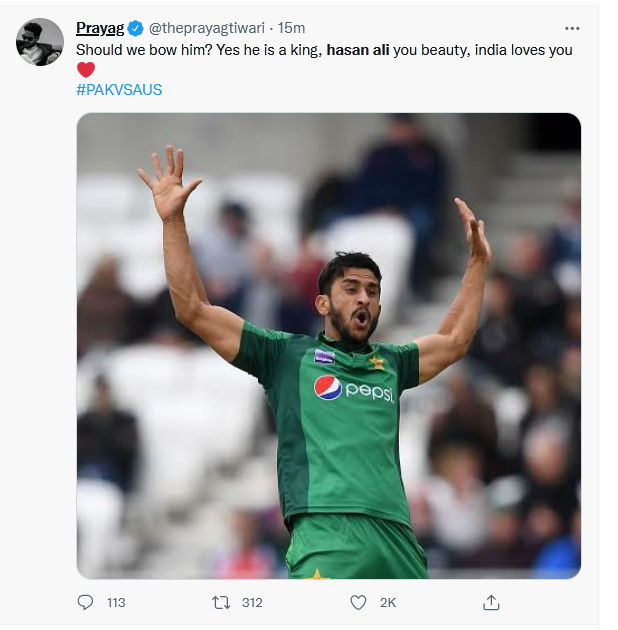618x630 pixels.
Task: Follow the #PAKVSAUS hashtag link
Action: point(119,90)
